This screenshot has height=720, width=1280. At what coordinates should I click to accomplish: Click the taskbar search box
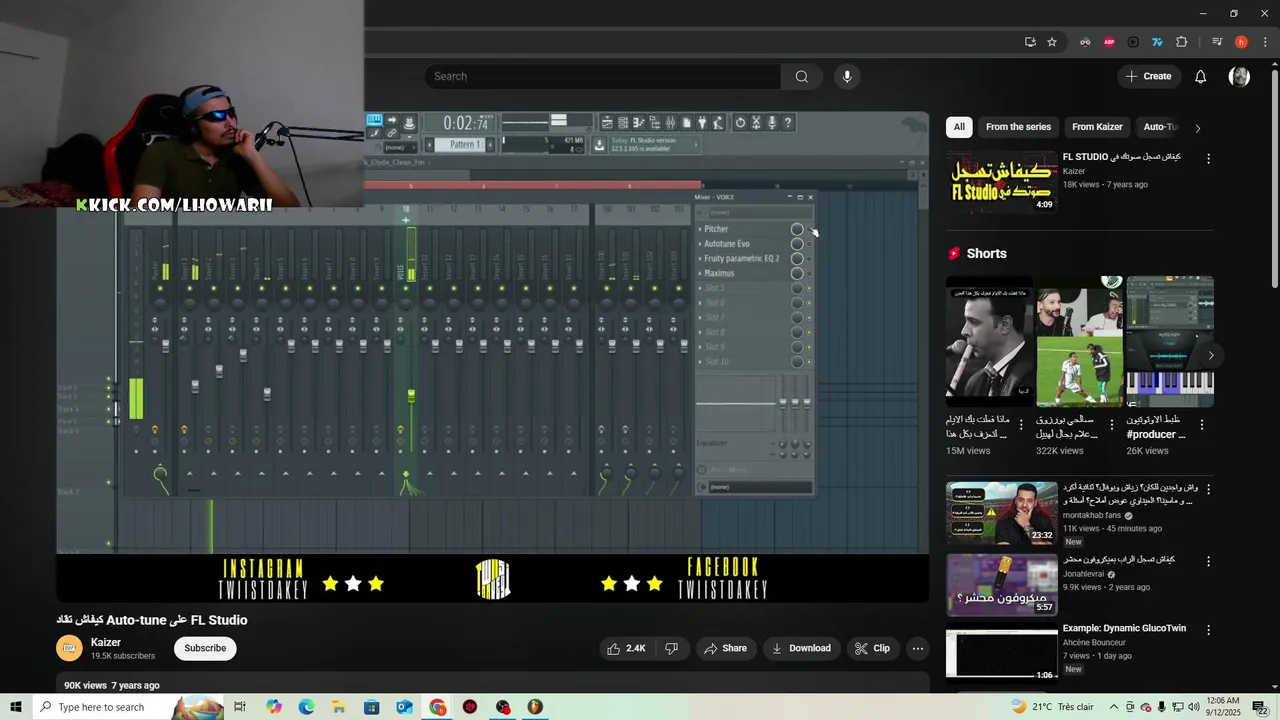click(128, 707)
